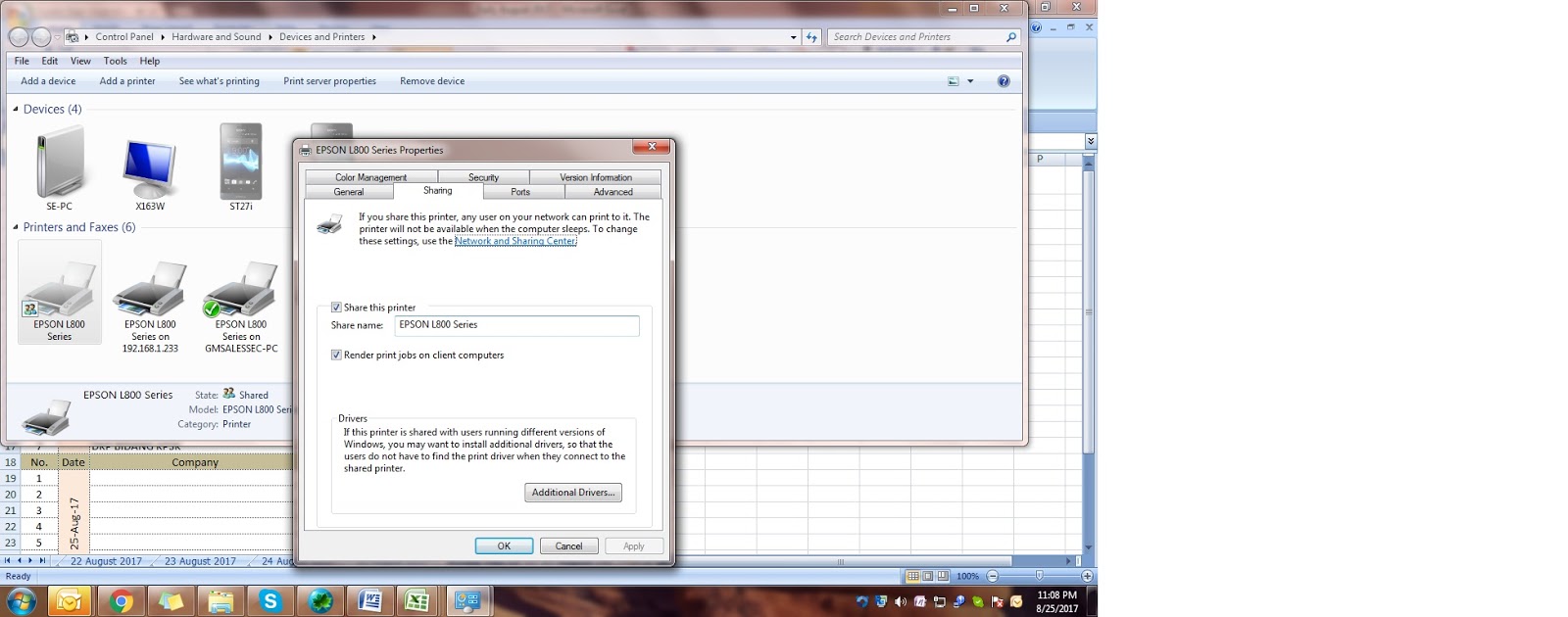The image size is (1568, 617).
Task: Open the Help menu
Action: click(150, 61)
